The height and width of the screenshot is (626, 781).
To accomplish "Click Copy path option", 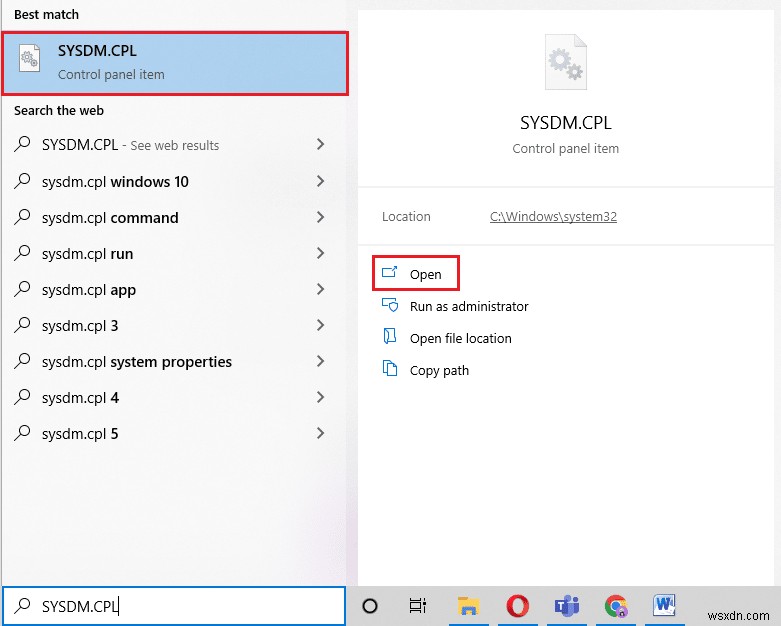I will click(x=439, y=371).
